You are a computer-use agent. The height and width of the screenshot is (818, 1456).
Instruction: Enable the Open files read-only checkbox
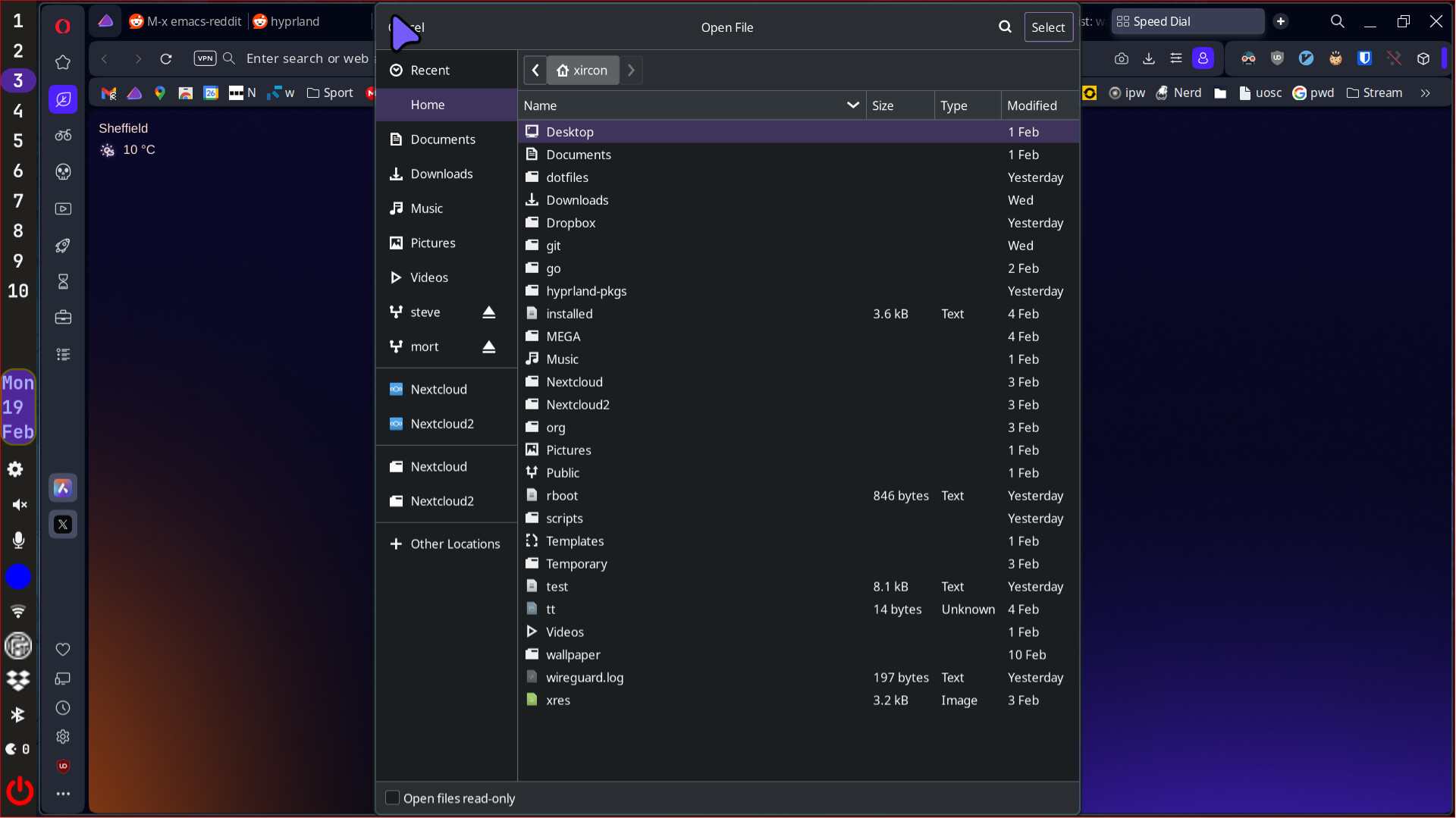coord(393,798)
